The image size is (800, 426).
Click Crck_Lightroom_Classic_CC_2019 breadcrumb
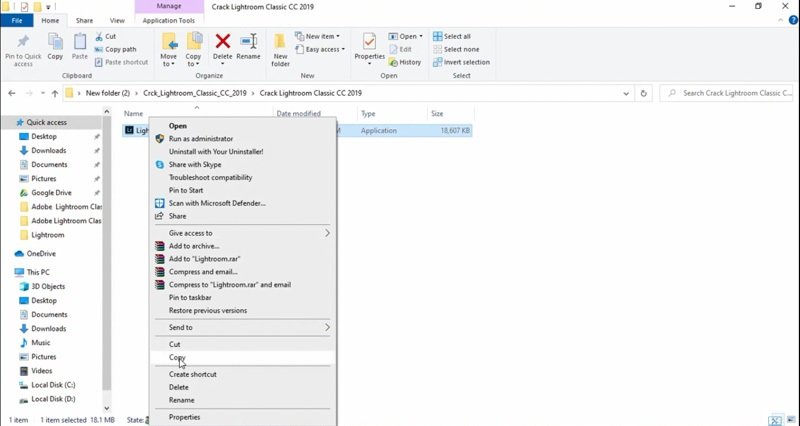click(195, 93)
